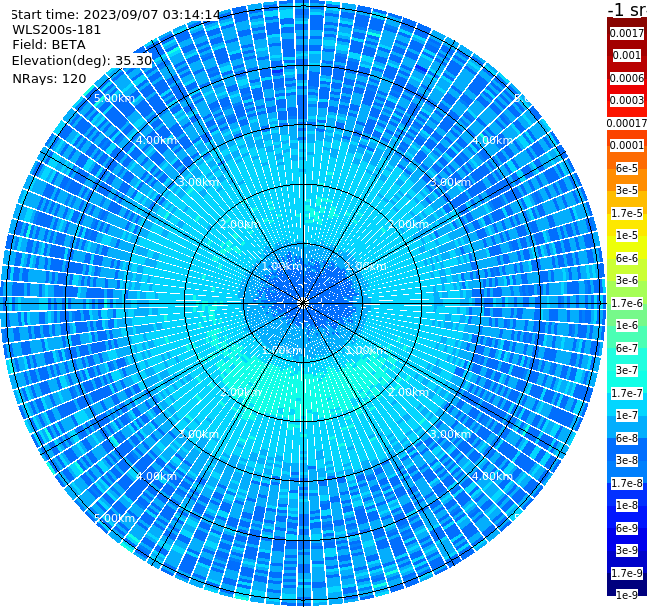Click the 4.00km label in the southeast quadrant

click(493, 476)
